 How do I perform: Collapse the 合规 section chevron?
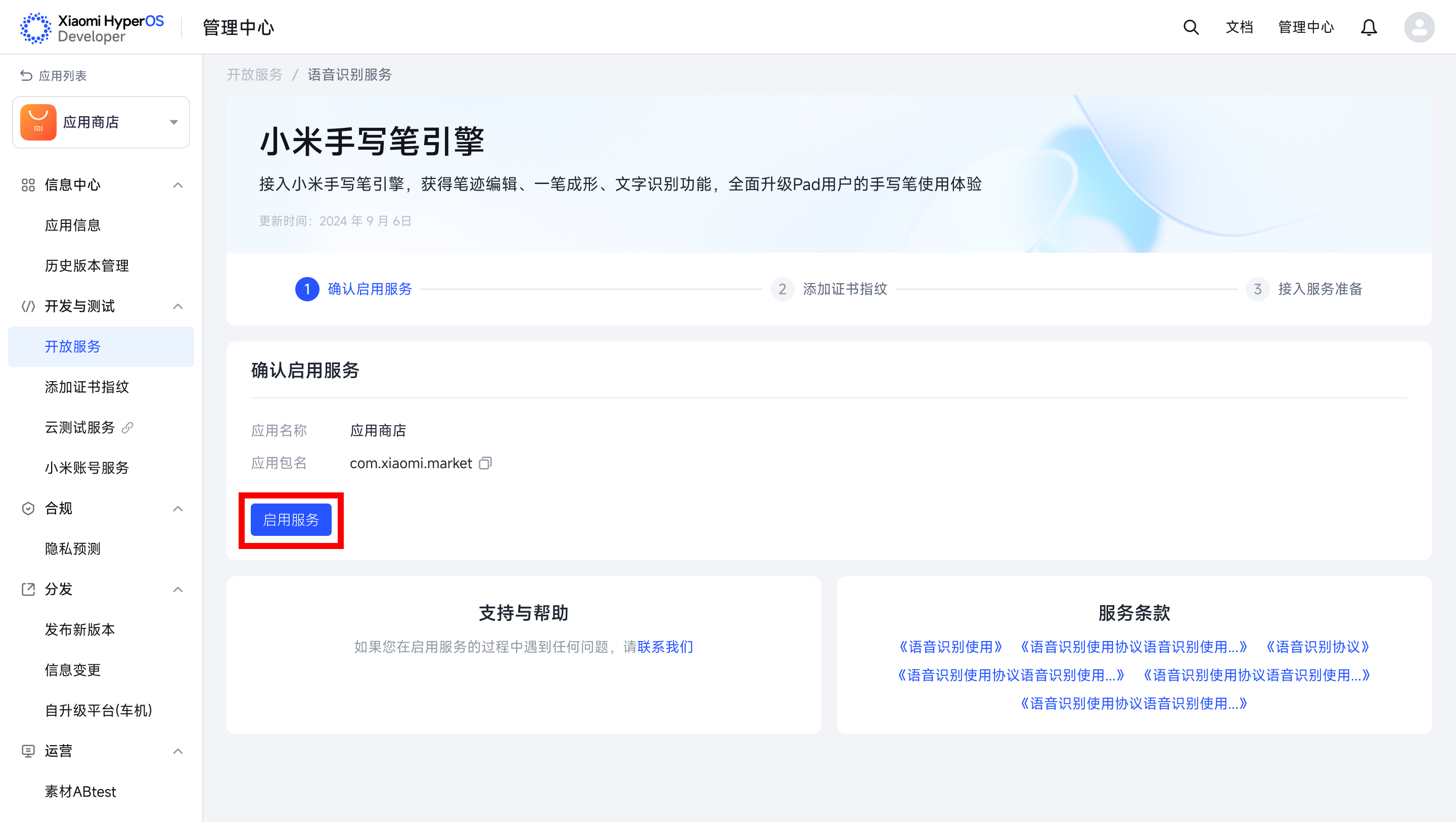(178, 508)
